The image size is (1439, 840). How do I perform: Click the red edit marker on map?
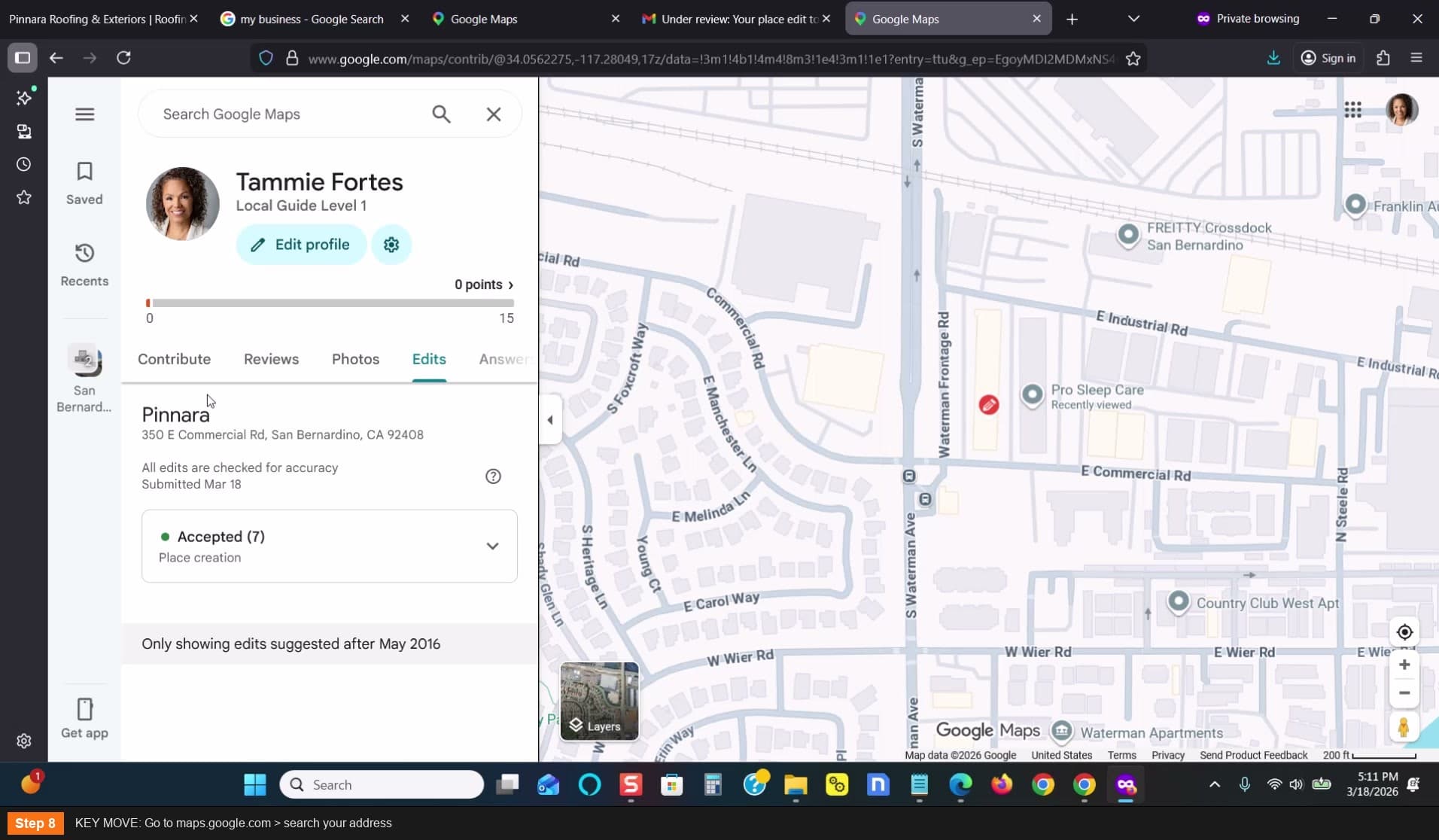pos(989,405)
